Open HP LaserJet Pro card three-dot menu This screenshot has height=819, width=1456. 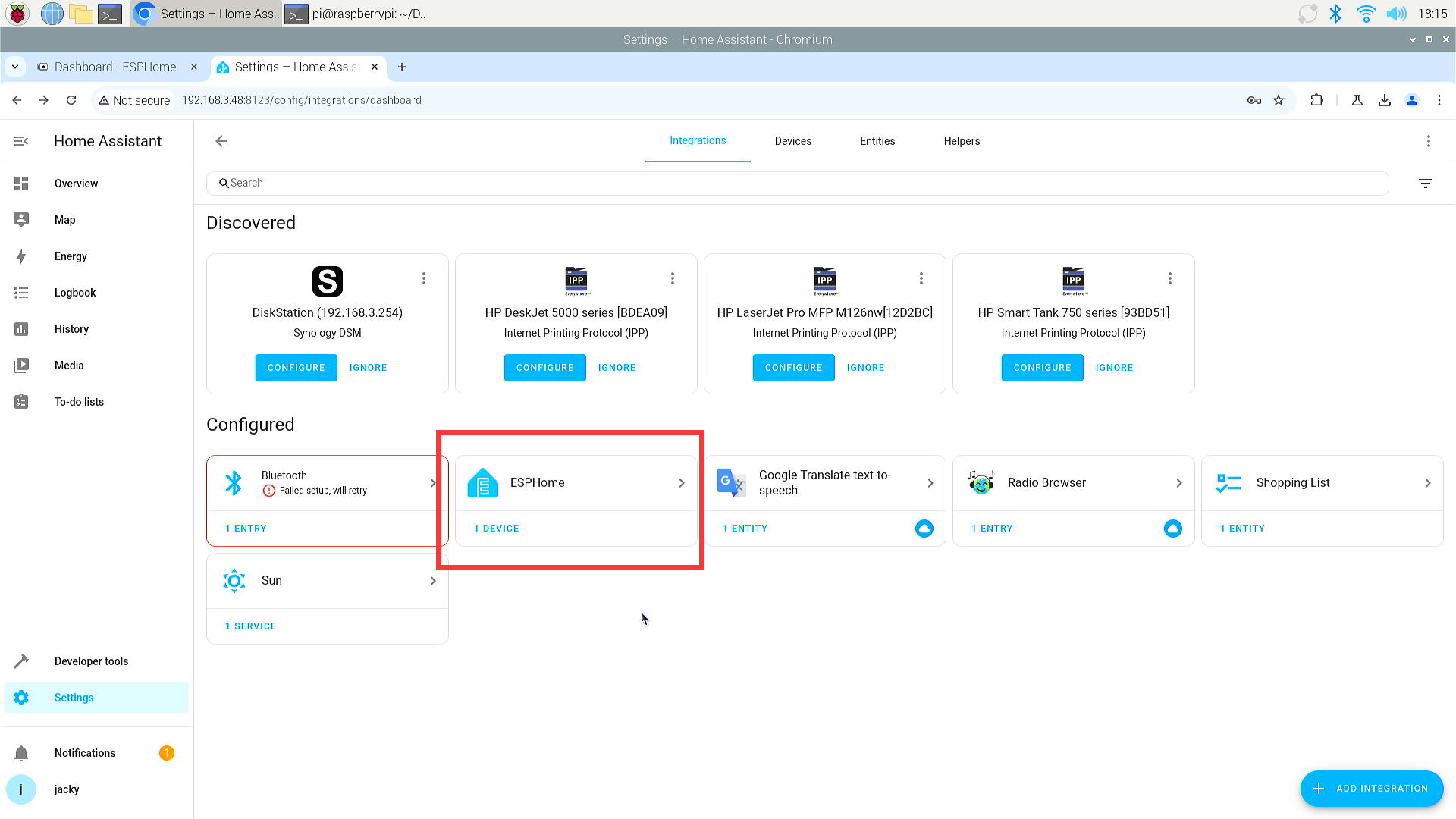[921, 278]
